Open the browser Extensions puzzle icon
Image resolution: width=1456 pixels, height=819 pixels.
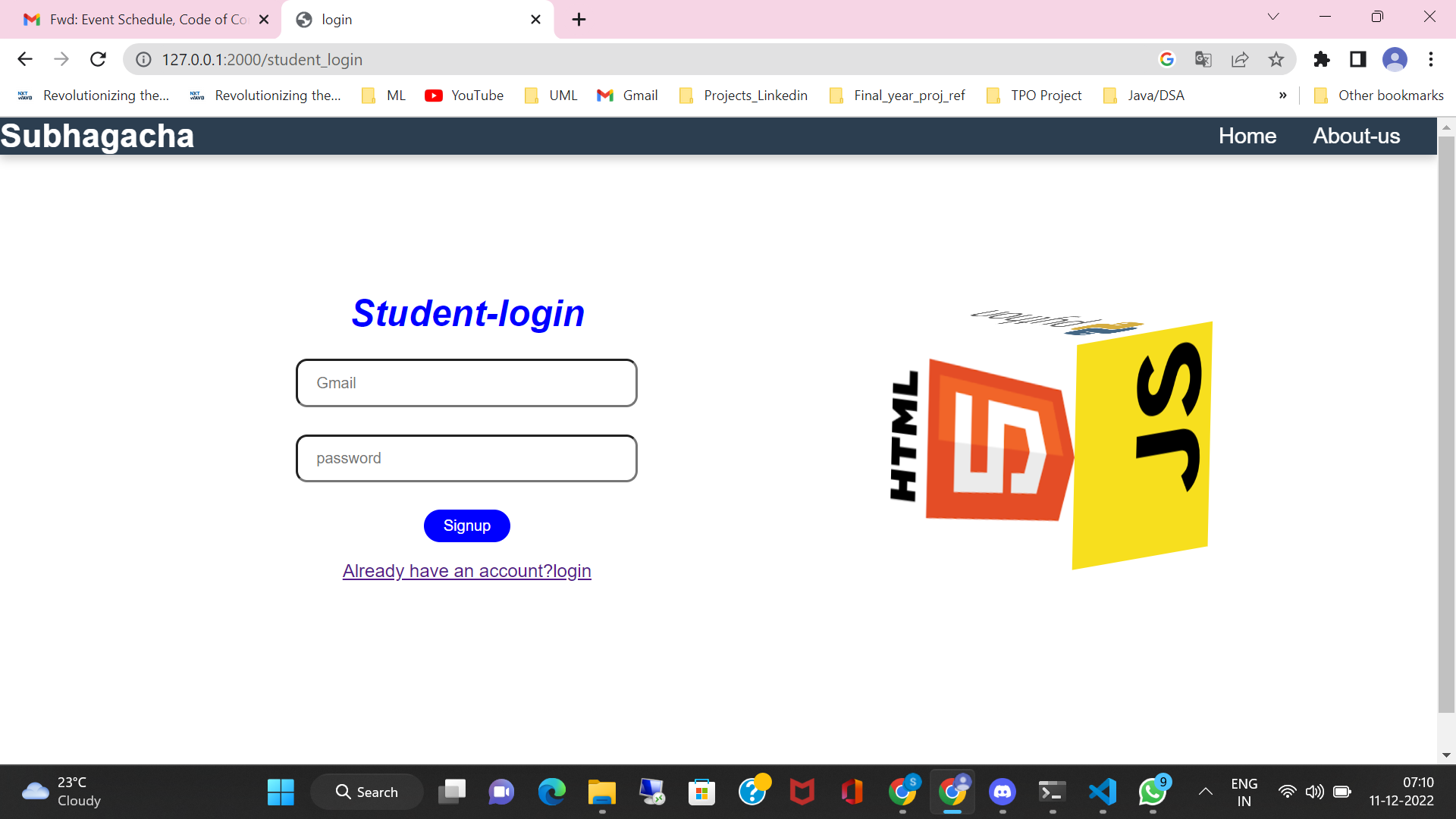1322,59
